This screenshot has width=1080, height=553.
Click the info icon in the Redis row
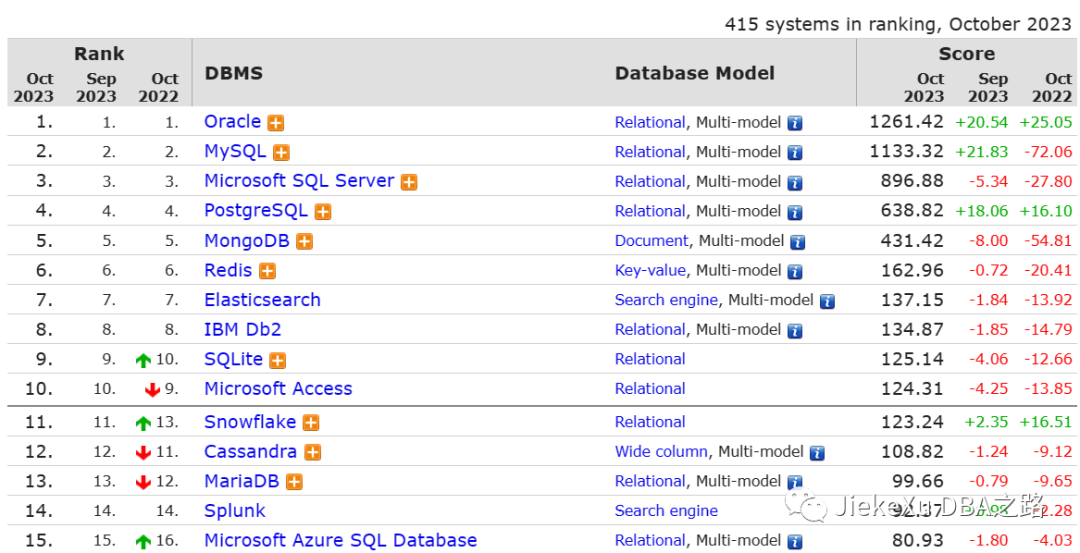point(795,271)
